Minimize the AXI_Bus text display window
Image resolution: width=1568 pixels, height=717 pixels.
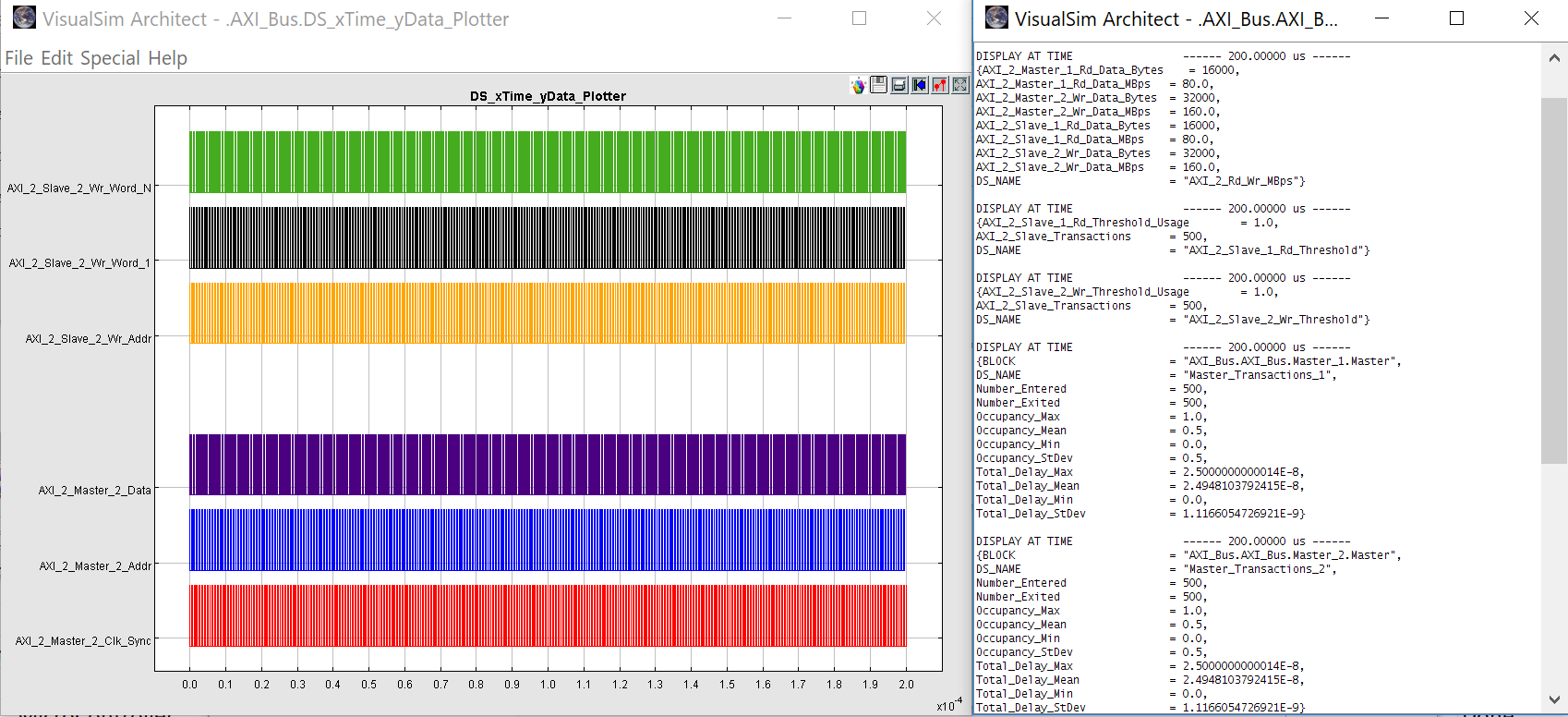[x=1381, y=18]
